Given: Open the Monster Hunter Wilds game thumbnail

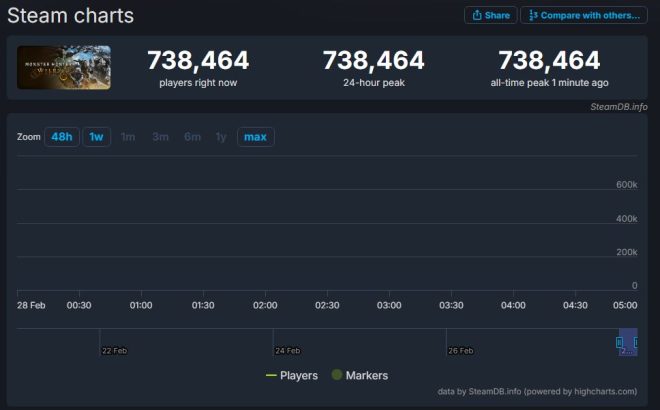Looking at the screenshot, I should [64, 67].
